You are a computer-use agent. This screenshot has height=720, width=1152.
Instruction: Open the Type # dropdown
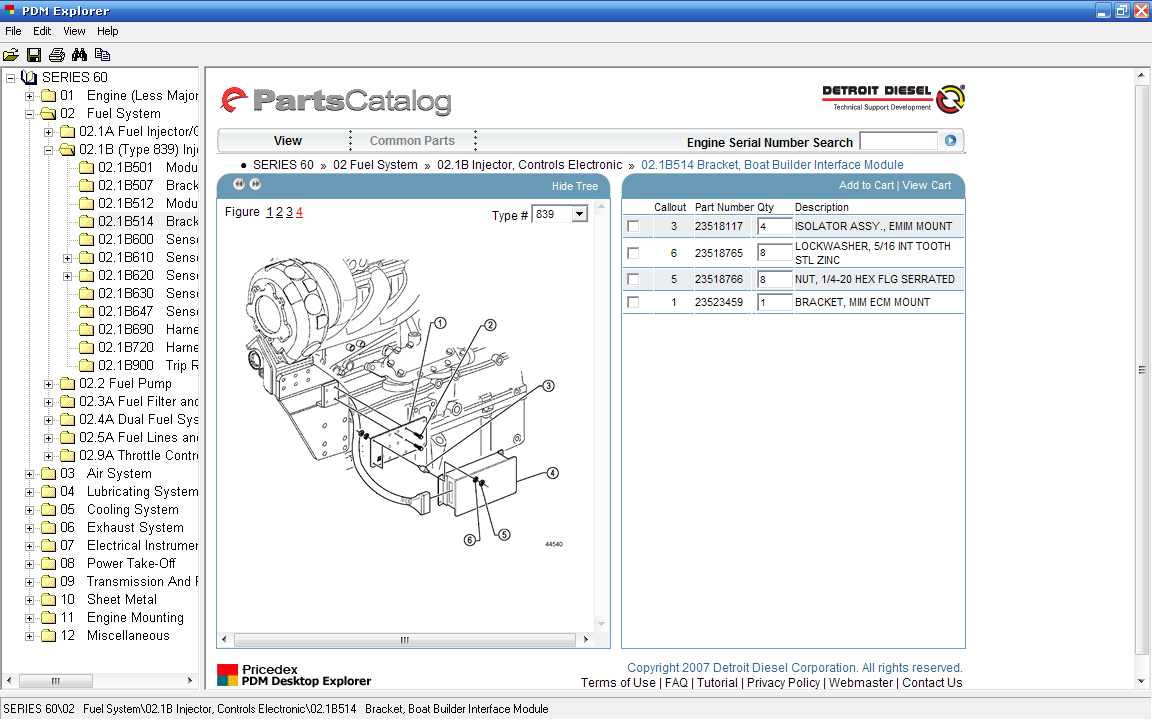coord(580,215)
